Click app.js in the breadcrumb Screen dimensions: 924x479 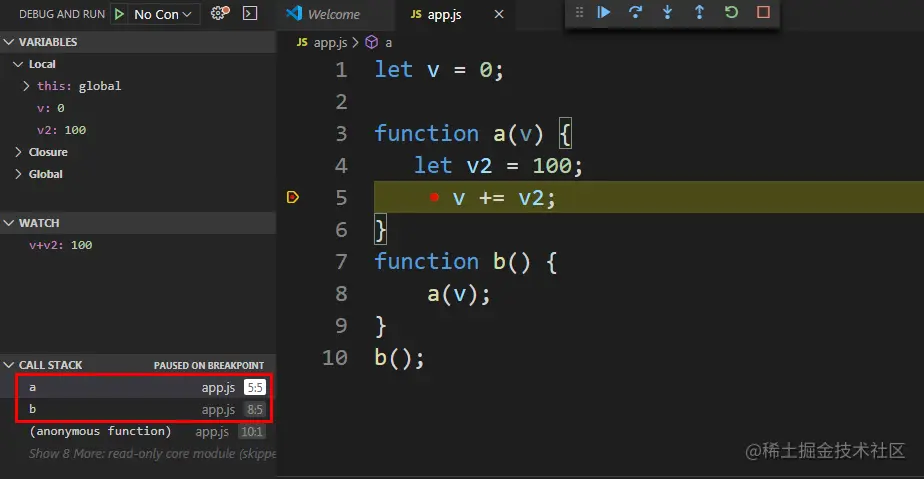[x=330, y=42]
